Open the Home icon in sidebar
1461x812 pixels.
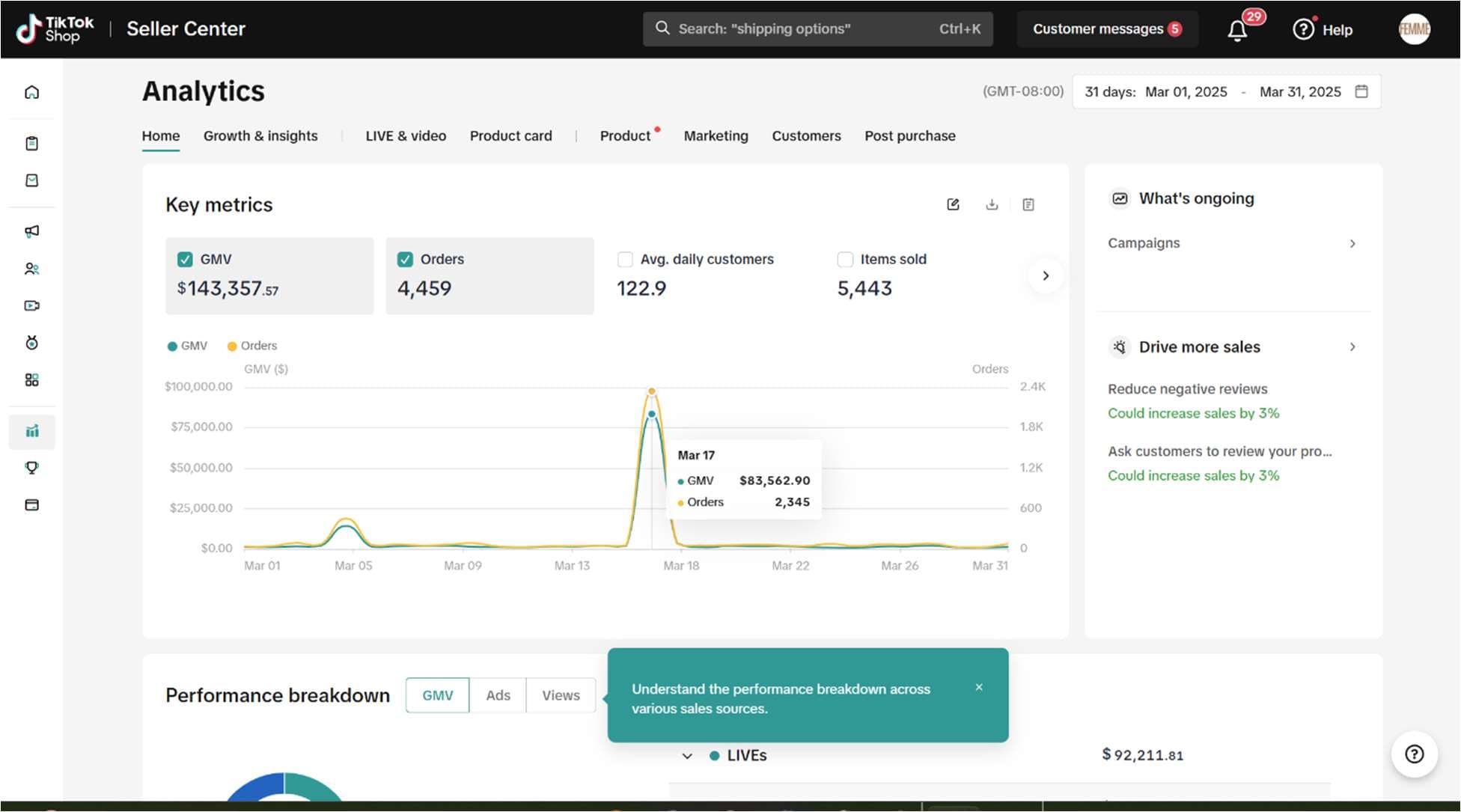point(31,92)
